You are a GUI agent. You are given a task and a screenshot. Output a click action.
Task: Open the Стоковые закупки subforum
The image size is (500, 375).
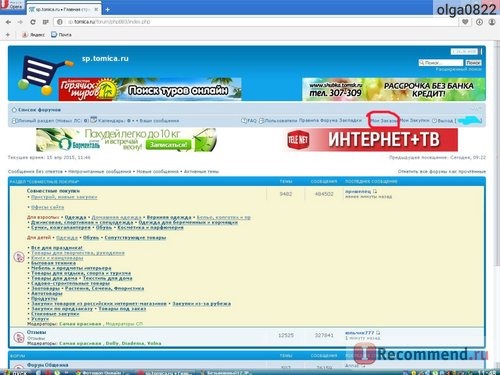pyautogui.click(x=55, y=314)
